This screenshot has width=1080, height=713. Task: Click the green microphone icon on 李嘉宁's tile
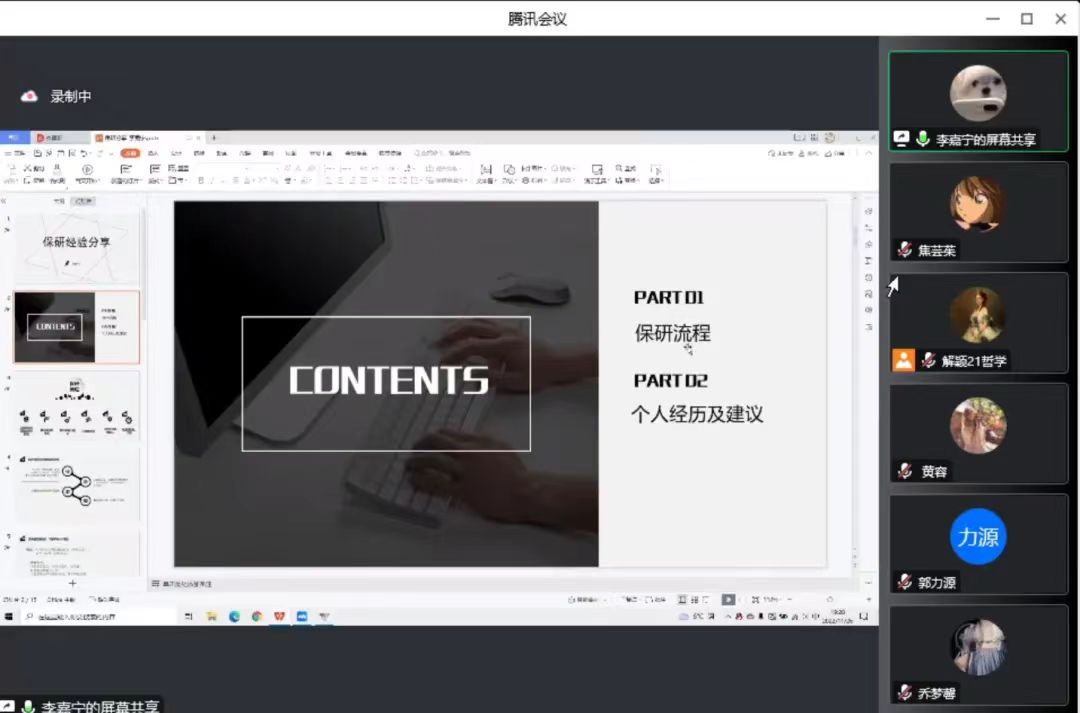click(922, 139)
